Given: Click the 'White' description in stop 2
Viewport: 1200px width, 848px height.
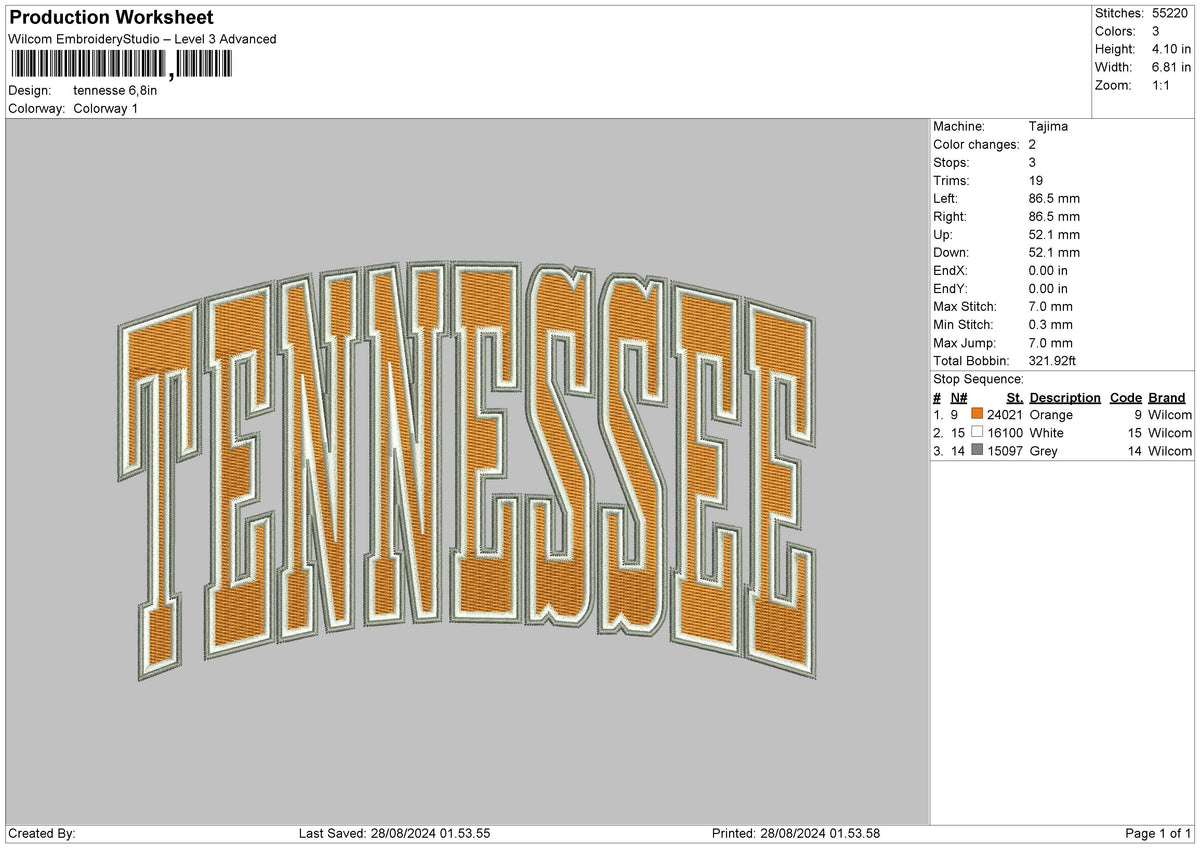Looking at the screenshot, I should pyautogui.click(x=1046, y=432).
